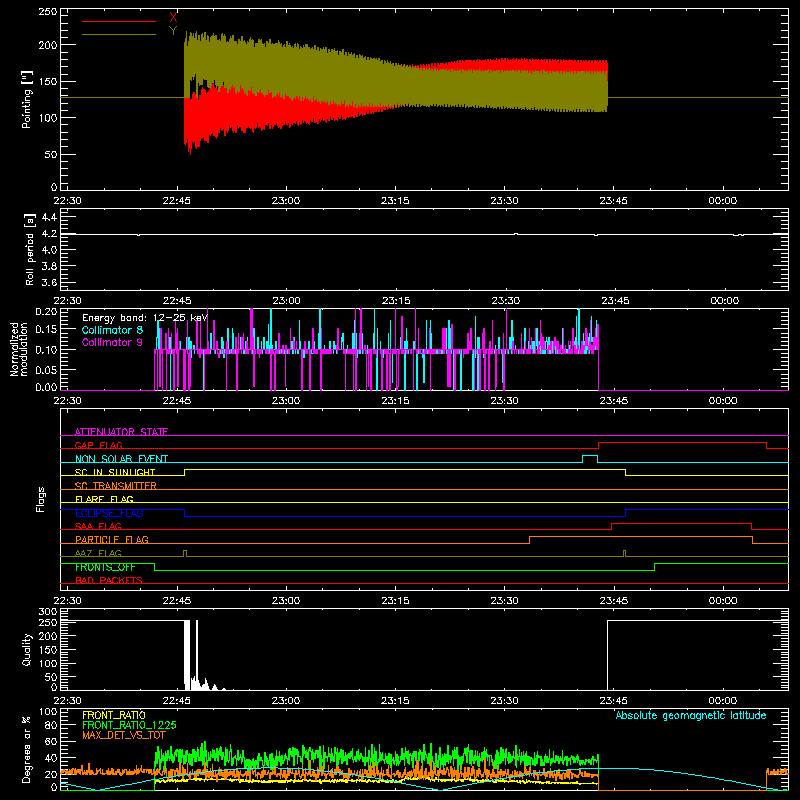
Task: Select the AAZ_FLAG label
Action: pyautogui.click(x=98, y=553)
